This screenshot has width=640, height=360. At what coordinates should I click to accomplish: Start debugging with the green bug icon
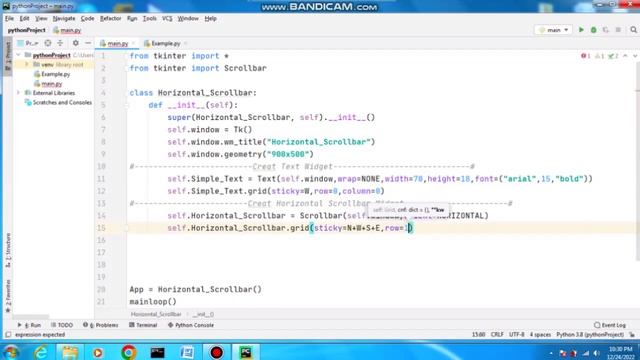(x=593, y=30)
